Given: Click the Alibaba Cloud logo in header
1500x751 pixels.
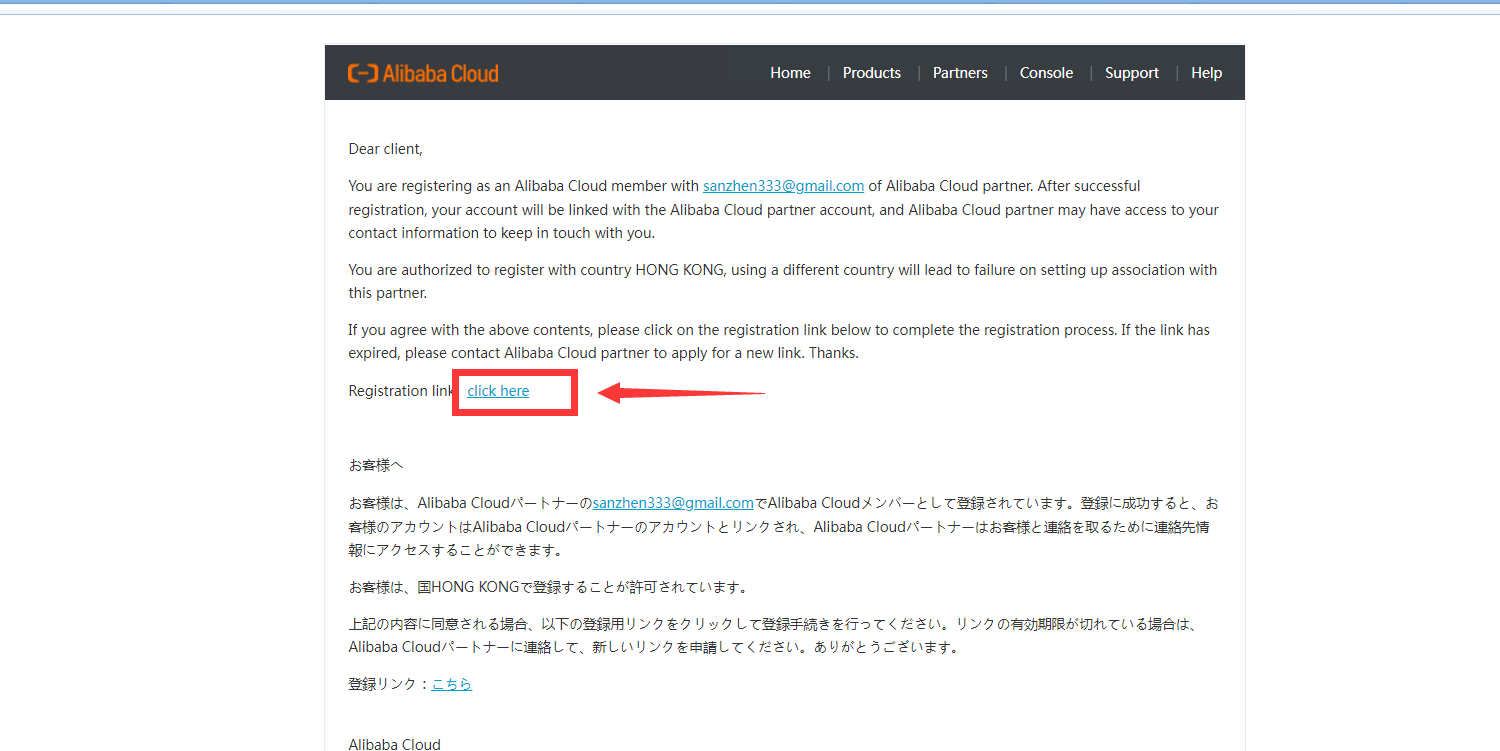Looking at the screenshot, I should click(423, 73).
